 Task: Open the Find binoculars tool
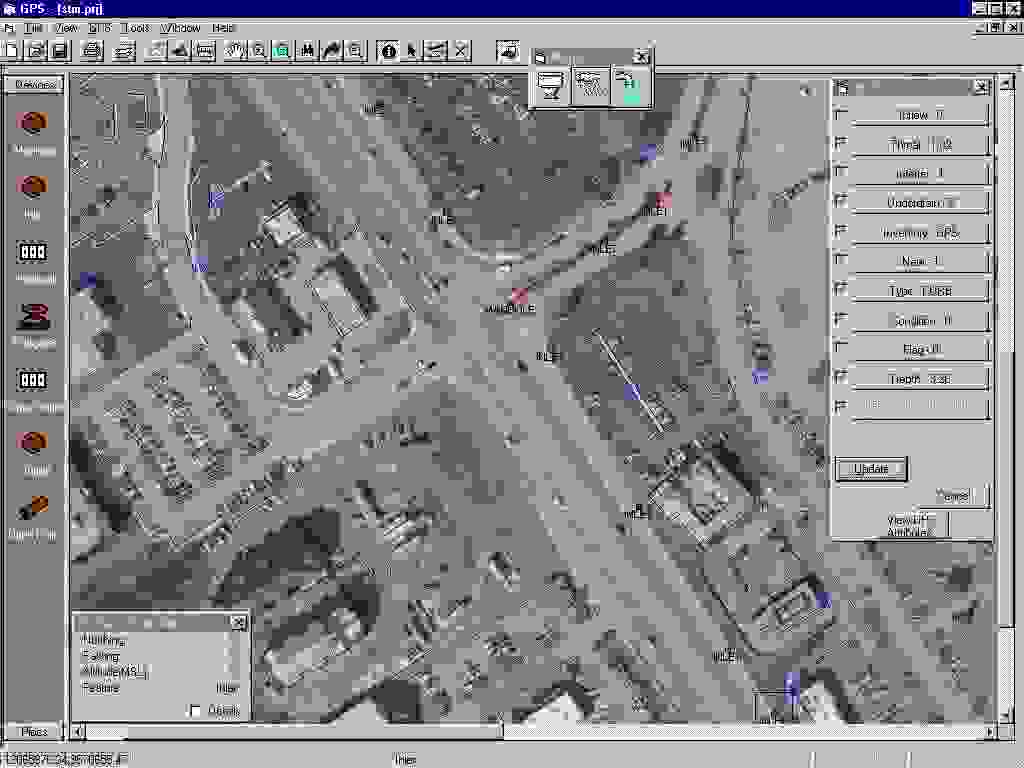click(x=306, y=51)
